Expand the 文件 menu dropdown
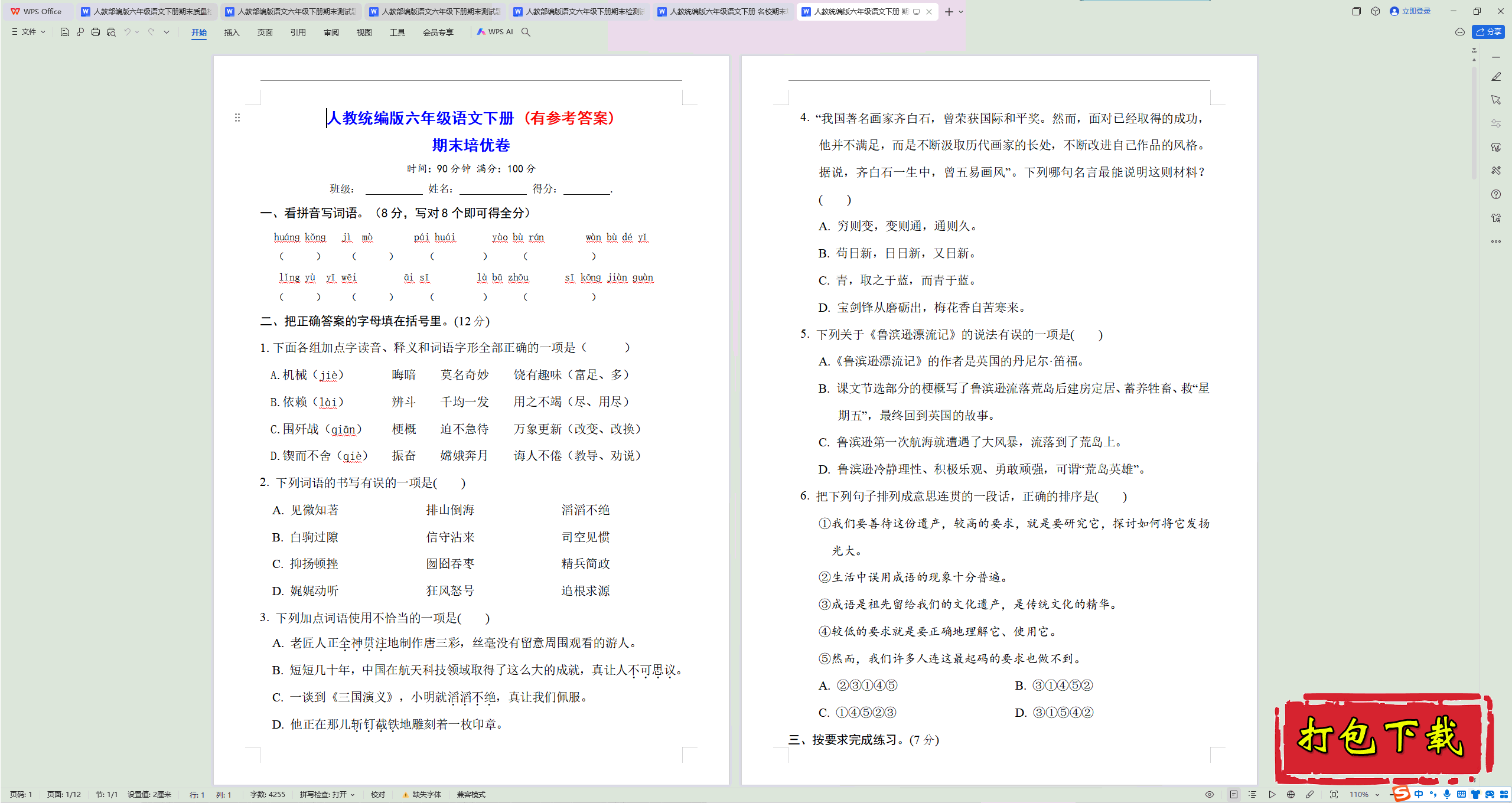 tap(28, 32)
